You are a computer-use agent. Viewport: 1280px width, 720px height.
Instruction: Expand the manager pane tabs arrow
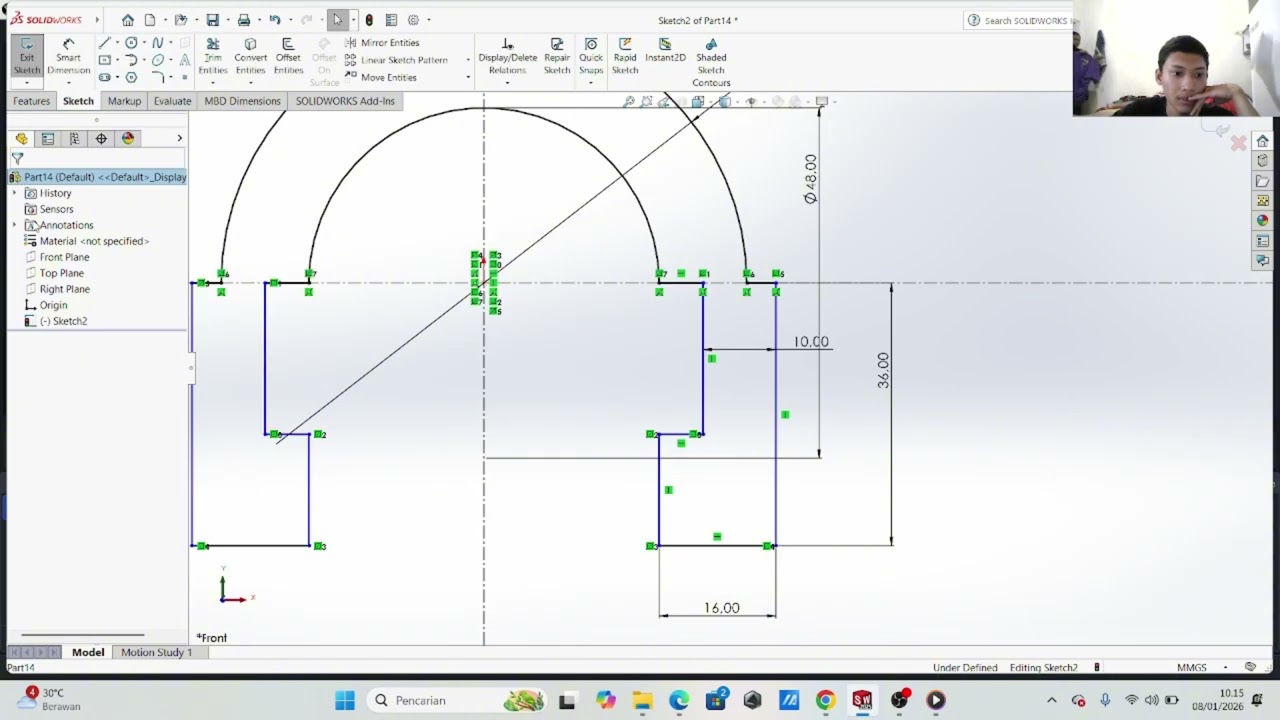tap(179, 139)
